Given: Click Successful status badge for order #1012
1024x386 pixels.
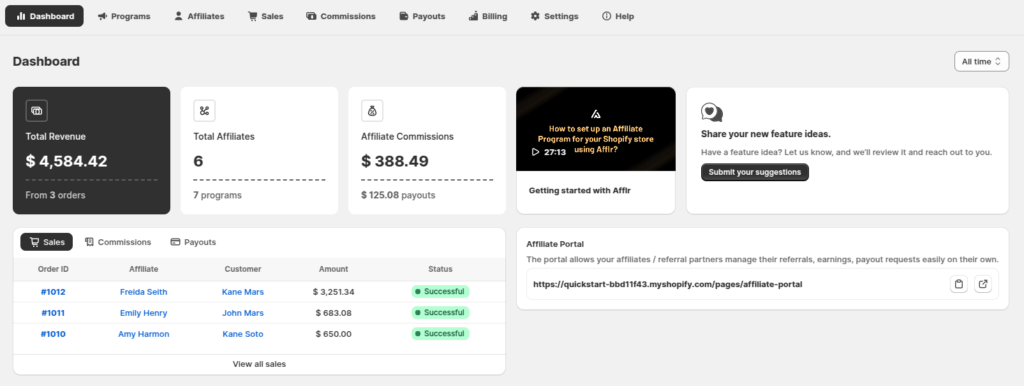Looking at the screenshot, I should click(x=440, y=291).
